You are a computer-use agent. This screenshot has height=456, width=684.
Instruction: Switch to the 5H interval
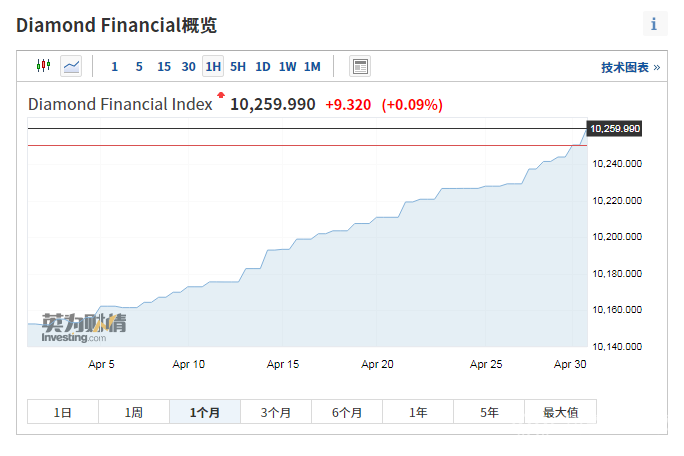click(x=238, y=67)
